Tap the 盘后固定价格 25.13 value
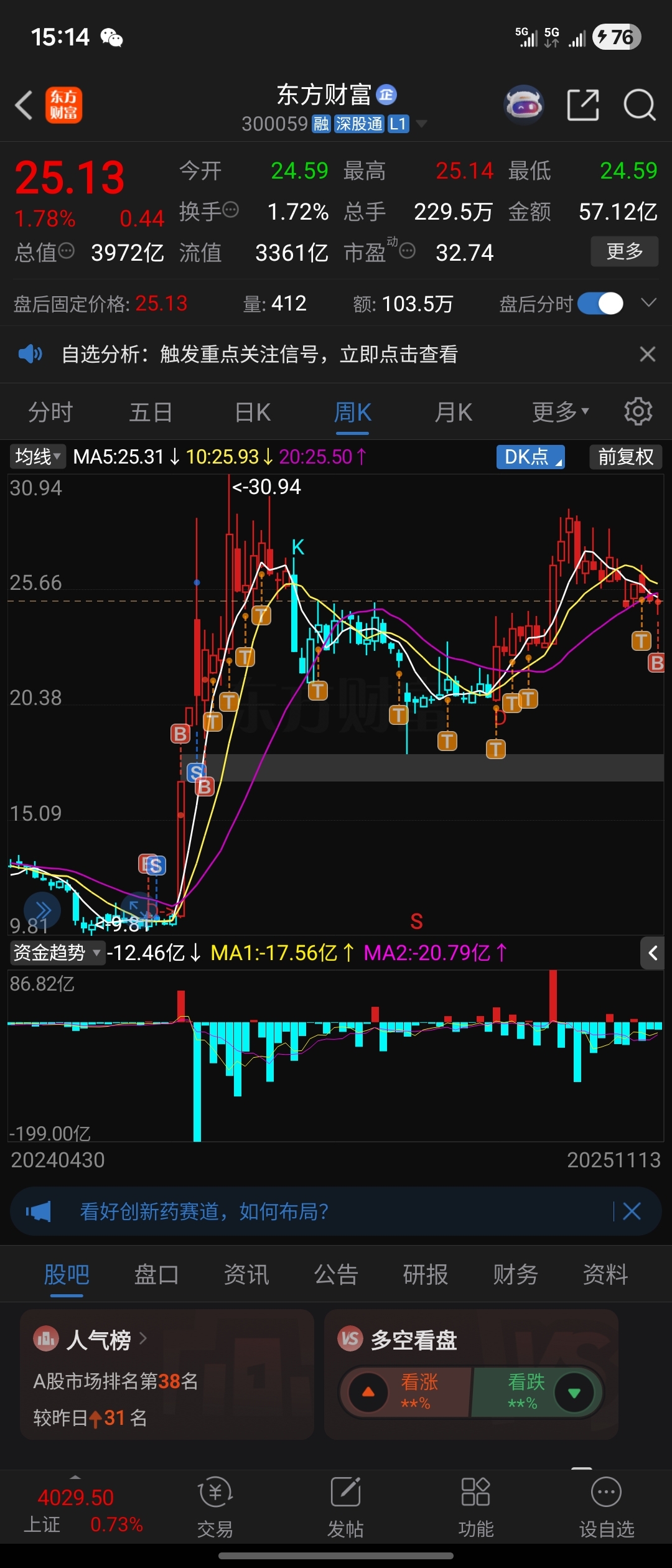672x1568 pixels. pos(161,304)
